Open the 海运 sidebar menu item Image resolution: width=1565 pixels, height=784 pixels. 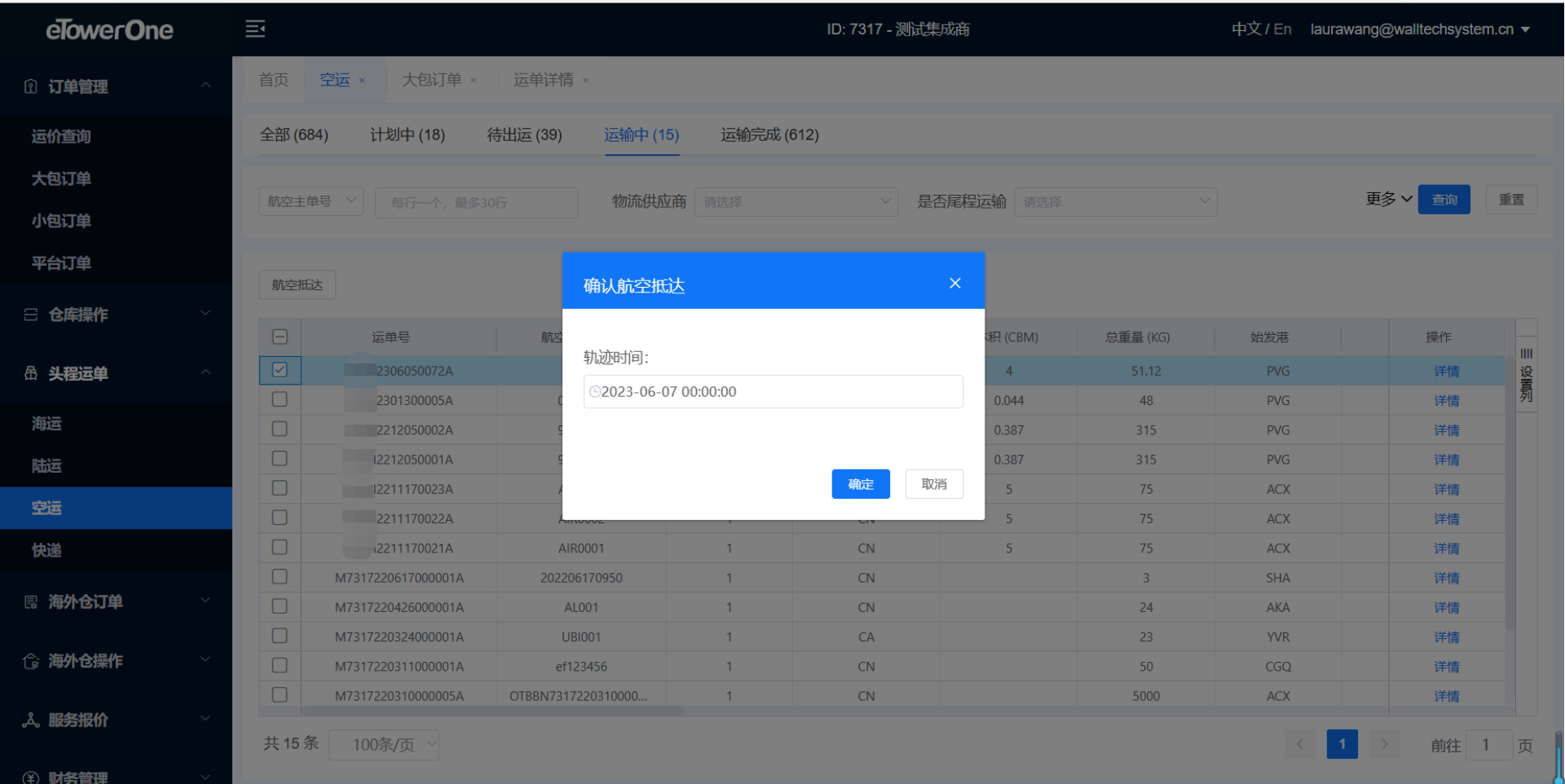point(47,423)
